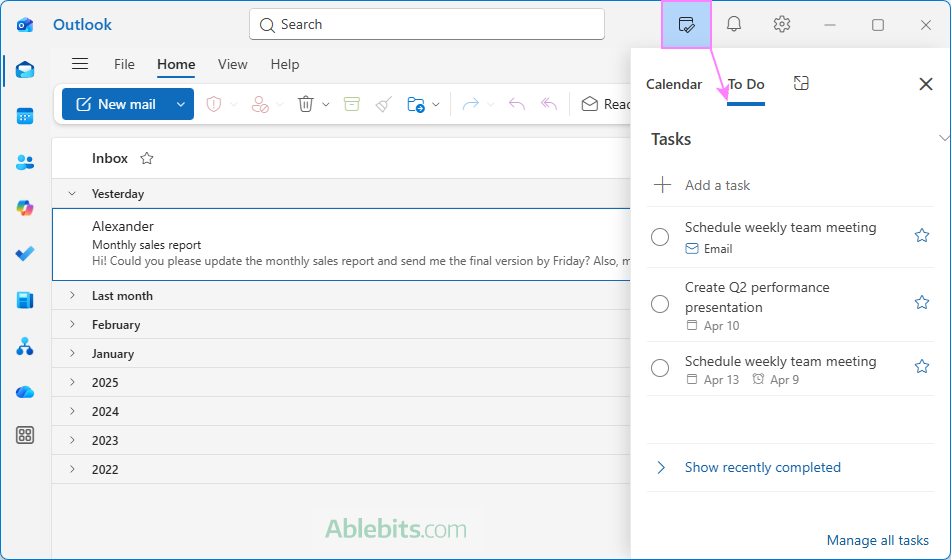Click the Block sender icon
Viewport: 951px width, 560px height.
[260, 104]
